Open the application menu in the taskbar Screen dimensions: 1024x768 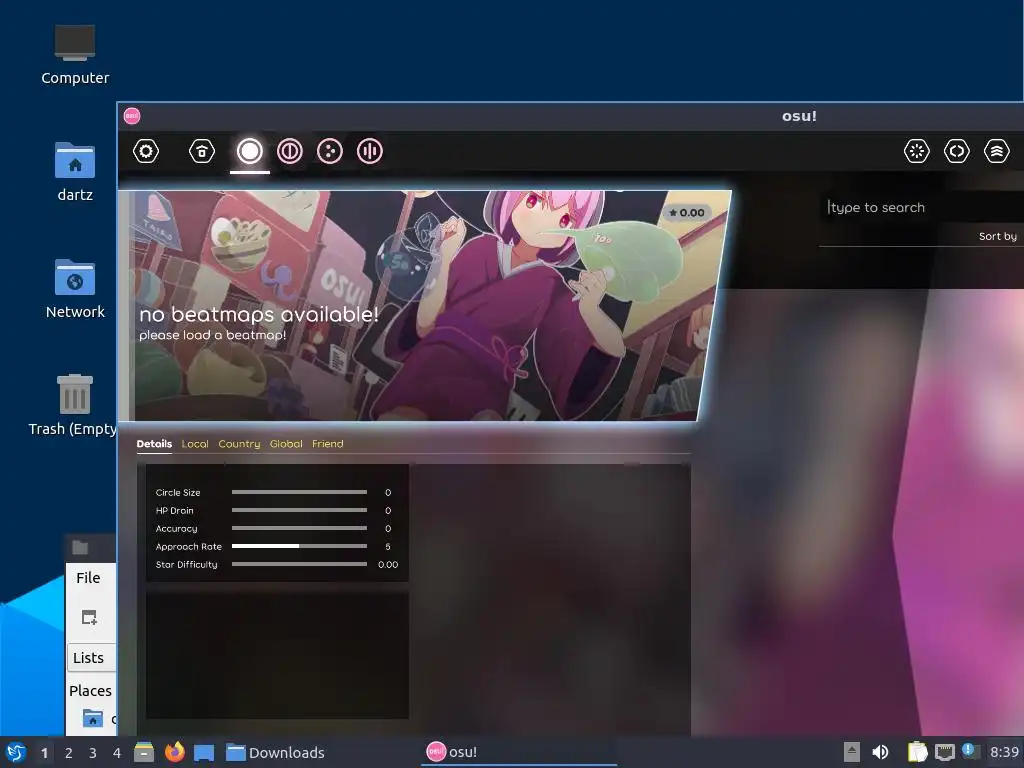click(16, 752)
